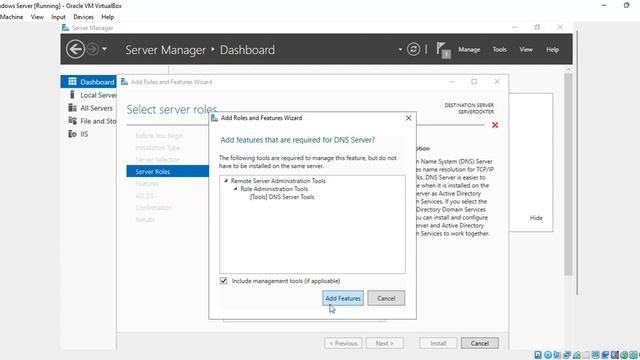The width and height of the screenshot is (640, 360).
Task: Open the Tools menu
Action: click(x=499, y=49)
